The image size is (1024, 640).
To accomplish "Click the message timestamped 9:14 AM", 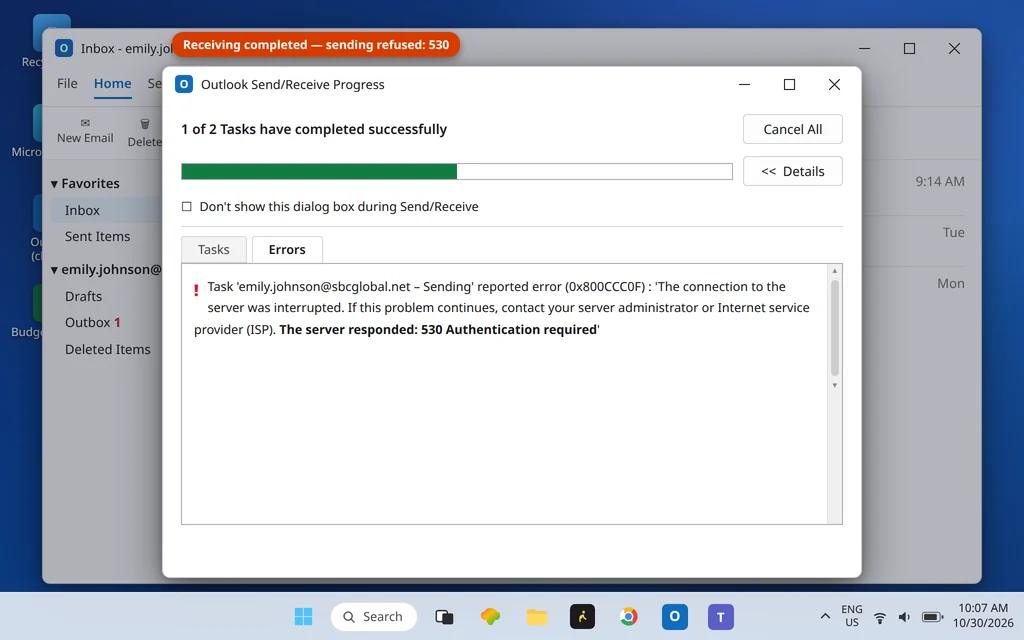I will click(x=940, y=182).
